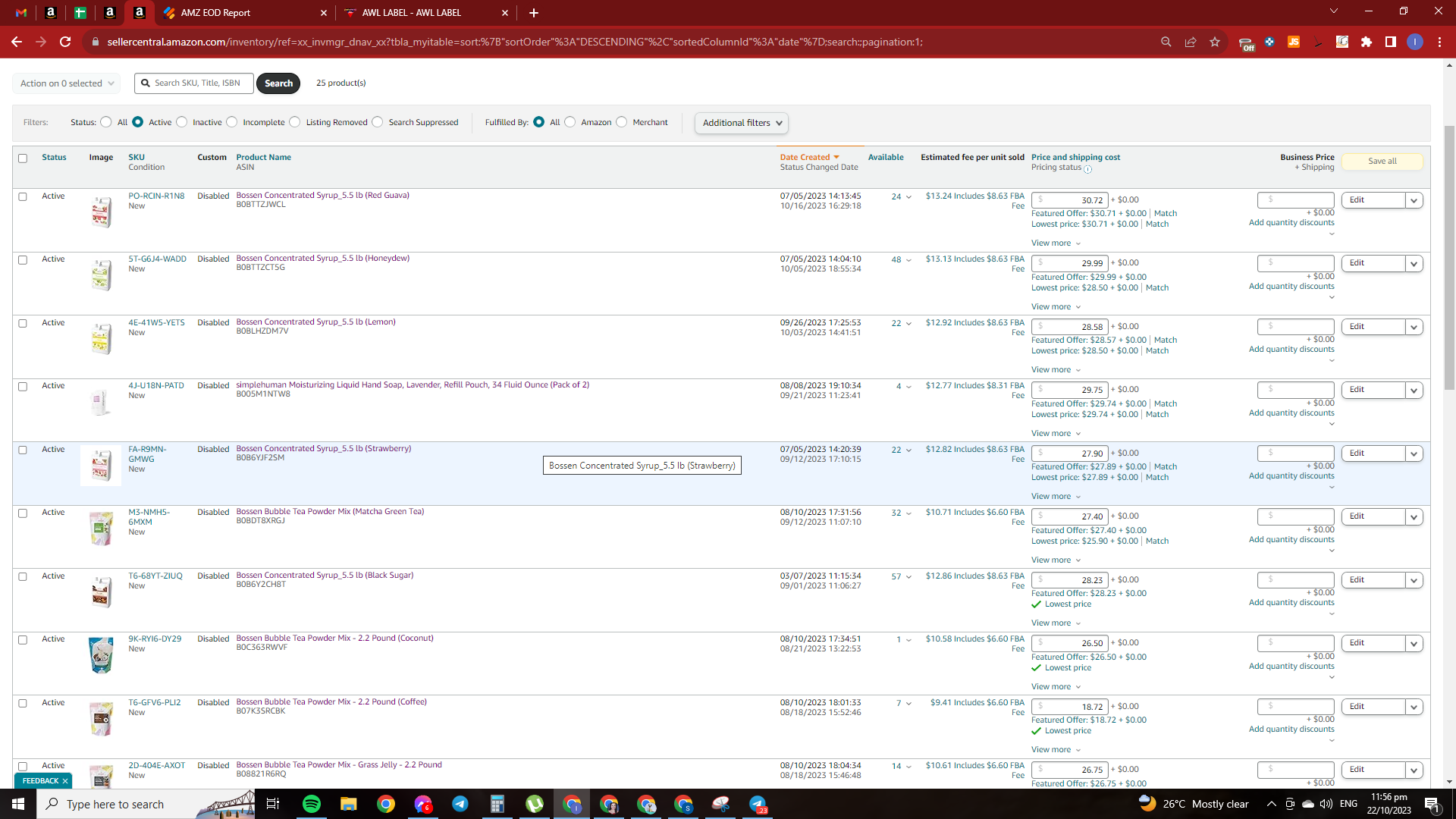The height and width of the screenshot is (819, 1456).
Task: Open File Explorer from the taskbar
Action: (348, 804)
